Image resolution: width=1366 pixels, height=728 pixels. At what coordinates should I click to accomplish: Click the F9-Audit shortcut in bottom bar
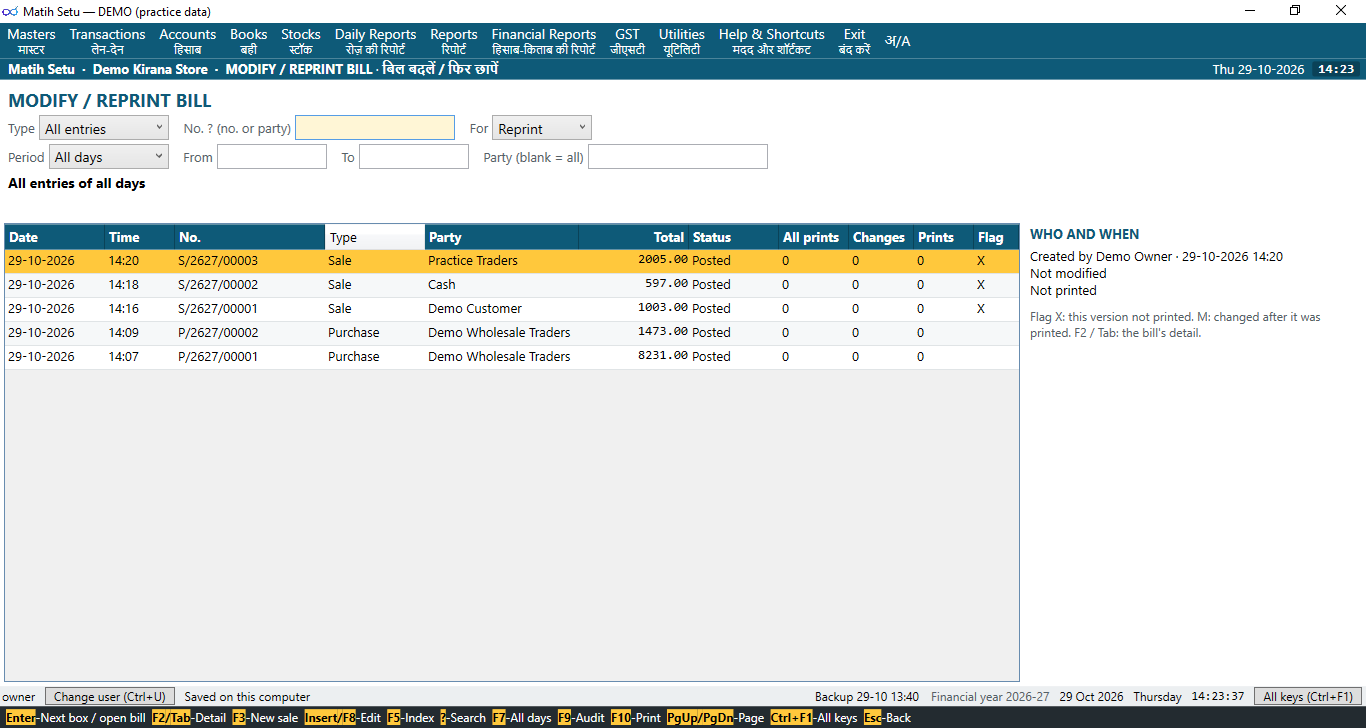(x=581, y=718)
